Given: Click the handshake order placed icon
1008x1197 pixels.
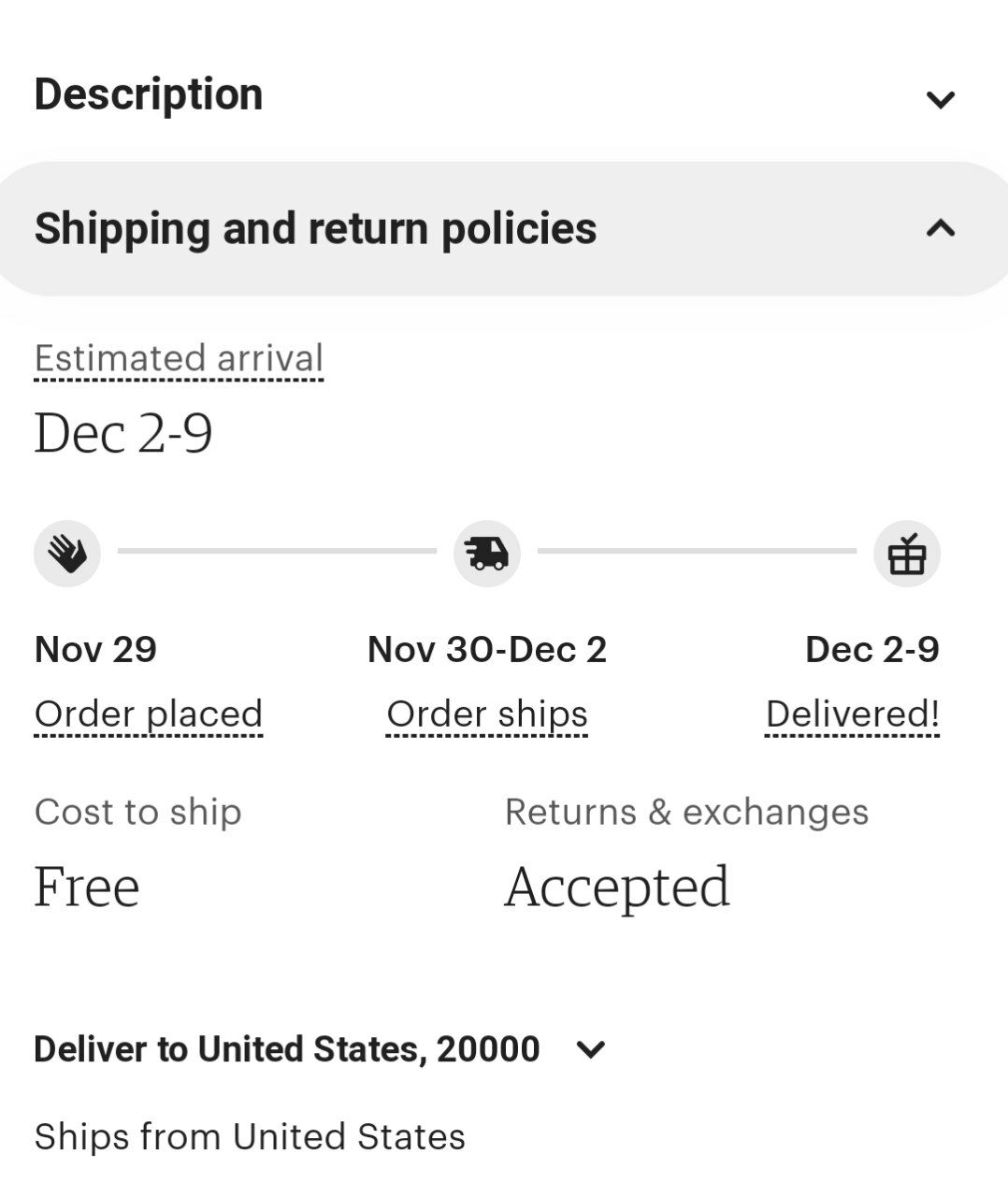Looking at the screenshot, I should pos(67,554).
